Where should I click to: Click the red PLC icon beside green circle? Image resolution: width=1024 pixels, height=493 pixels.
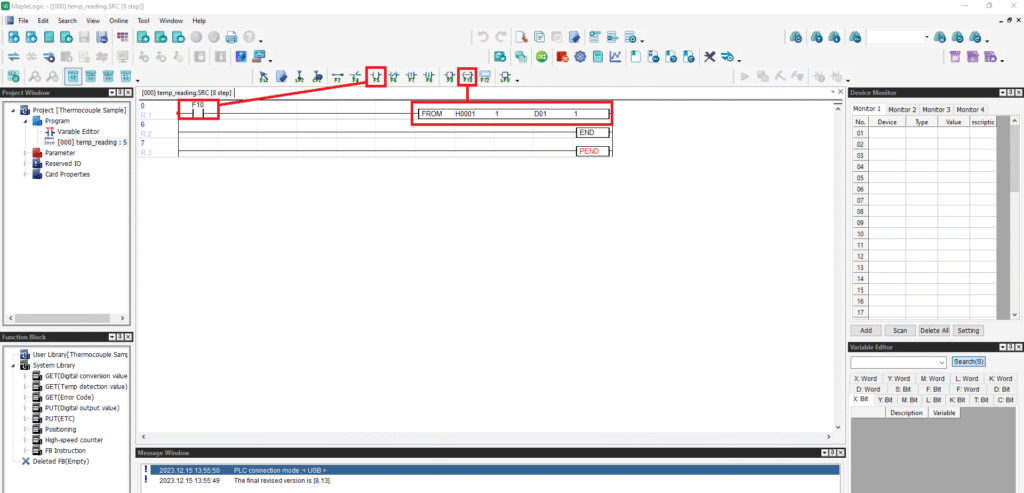click(x=562, y=57)
